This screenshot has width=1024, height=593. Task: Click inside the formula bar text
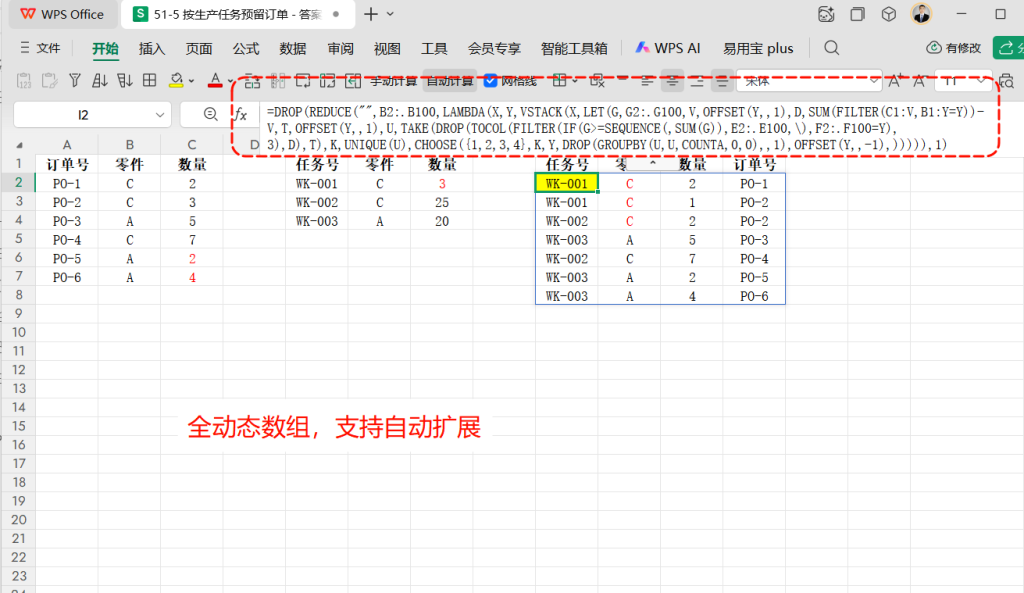click(626, 128)
